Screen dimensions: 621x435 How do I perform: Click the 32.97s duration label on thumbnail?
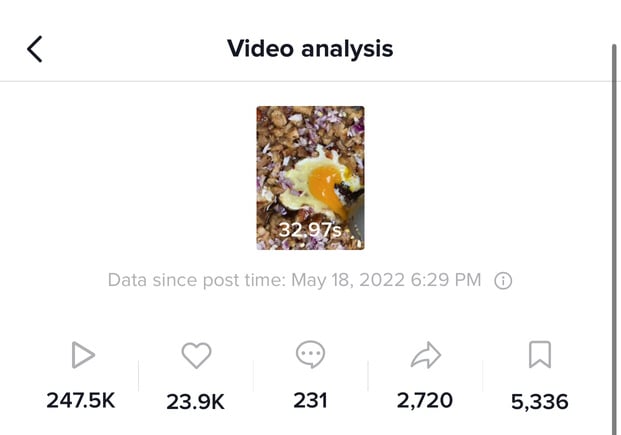(310, 230)
